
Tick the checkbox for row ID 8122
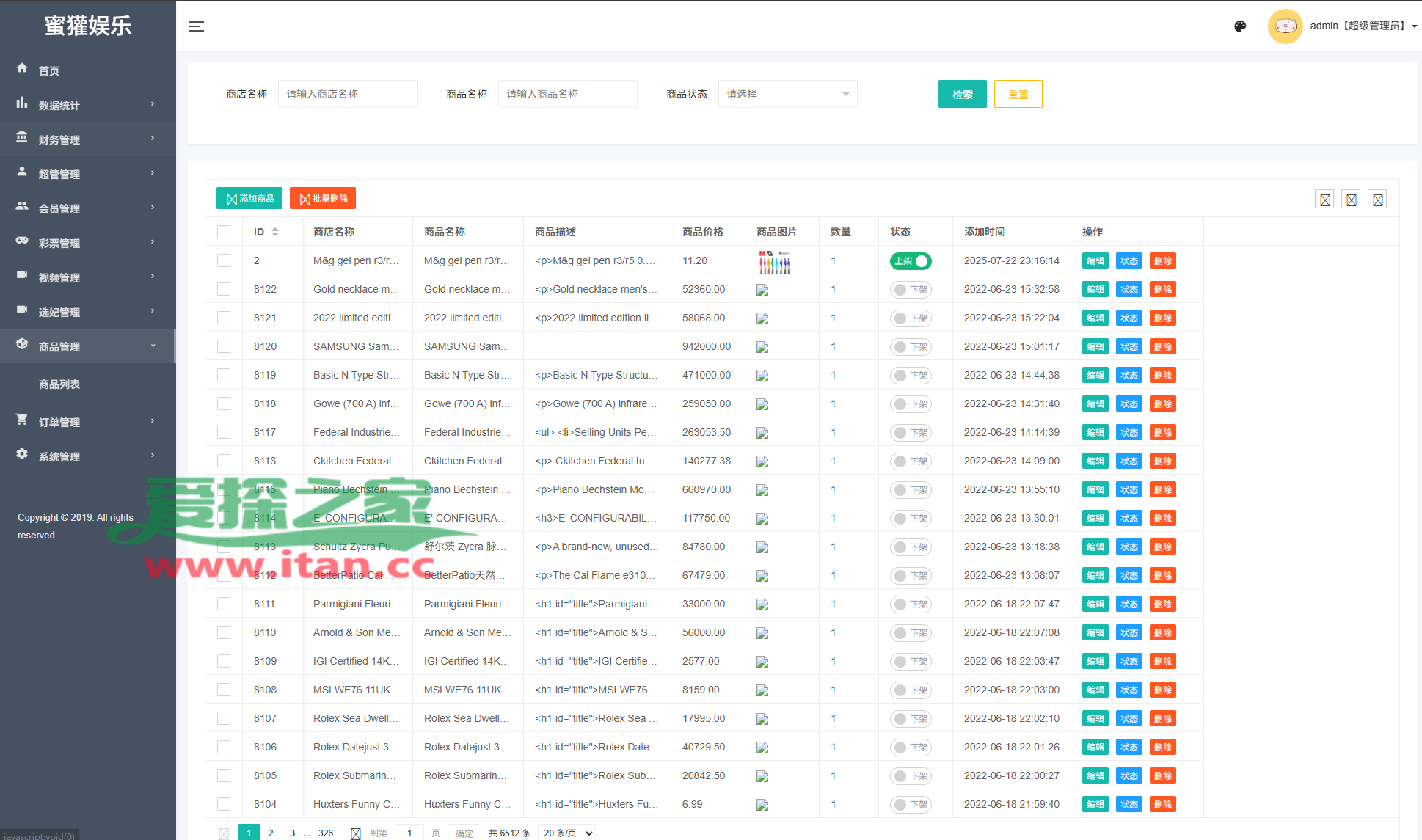[x=224, y=289]
